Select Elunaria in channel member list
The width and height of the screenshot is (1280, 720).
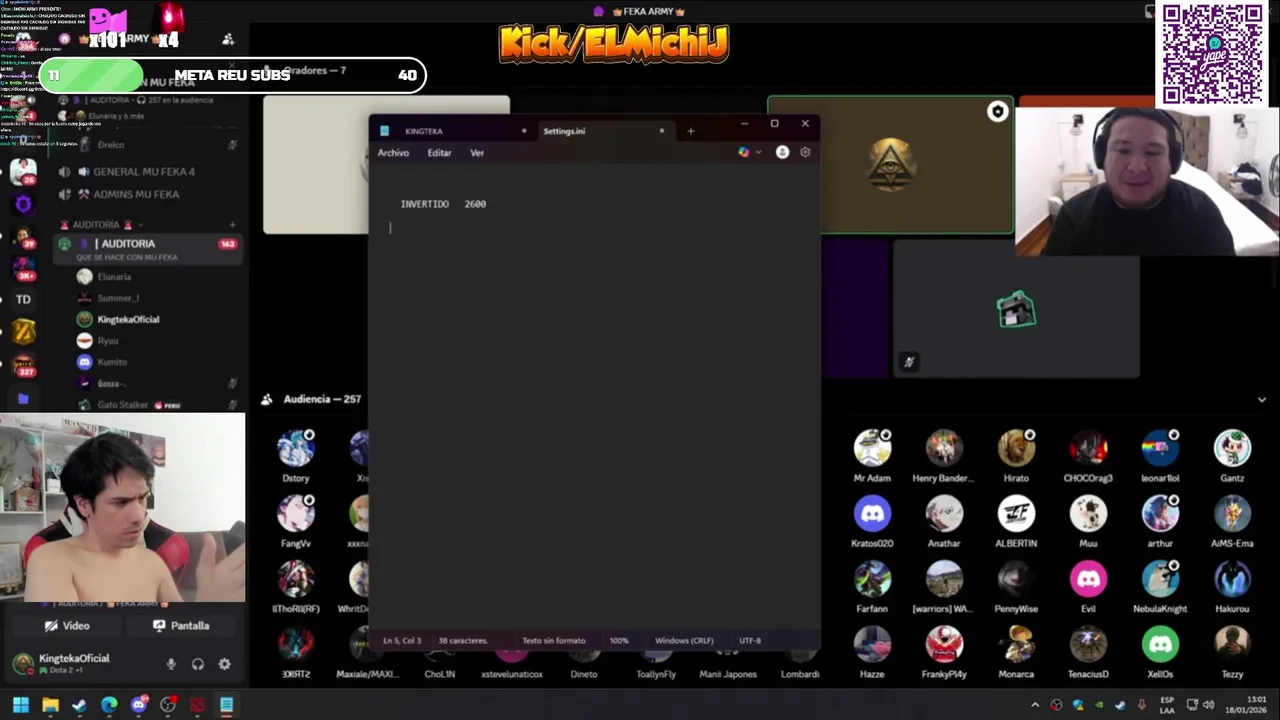pos(114,277)
